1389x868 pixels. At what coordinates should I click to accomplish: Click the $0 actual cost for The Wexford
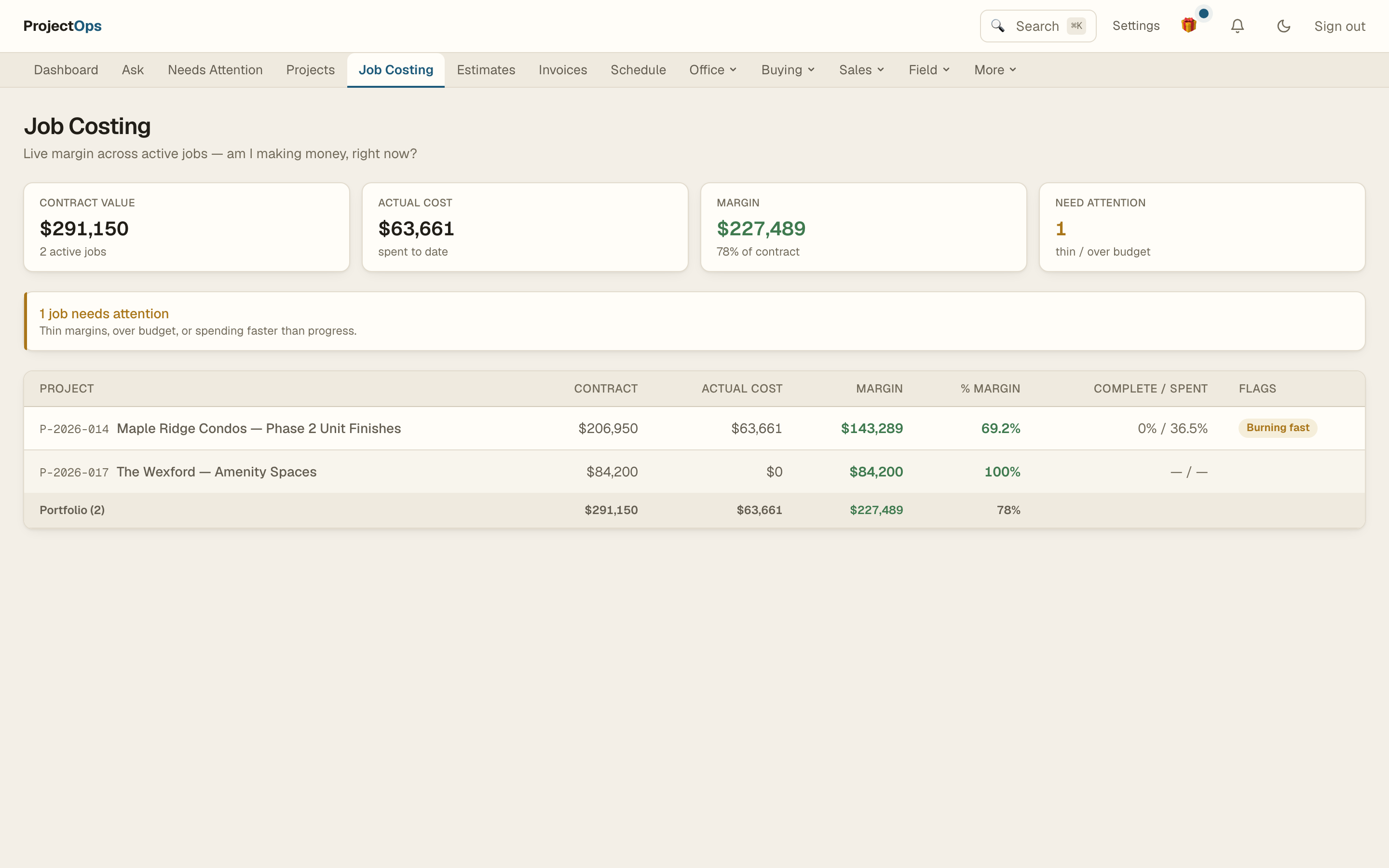pyautogui.click(x=774, y=472)
